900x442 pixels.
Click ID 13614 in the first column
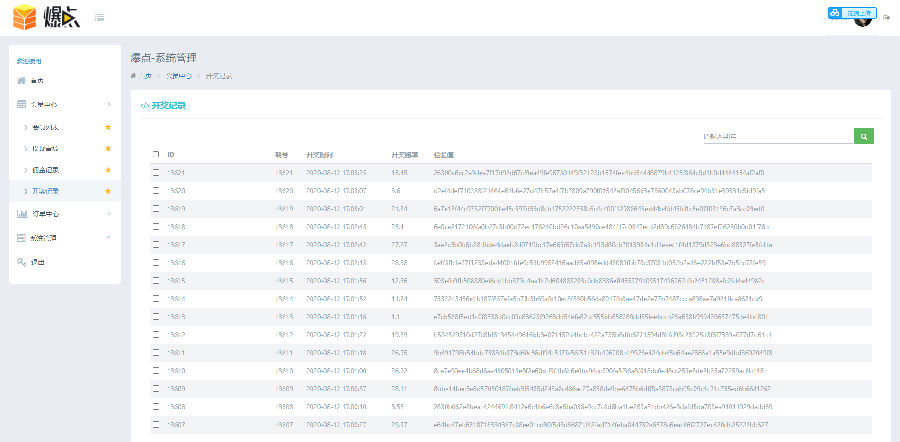176,299
